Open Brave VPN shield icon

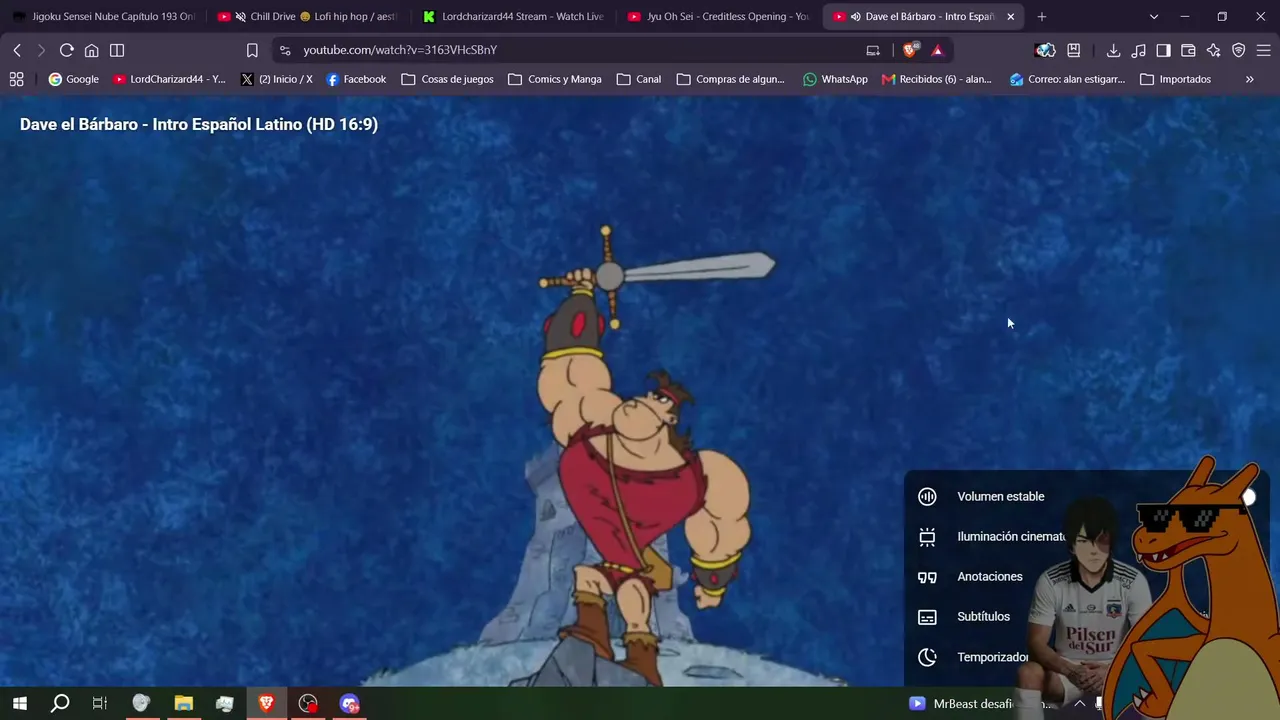click(1239, 50)
